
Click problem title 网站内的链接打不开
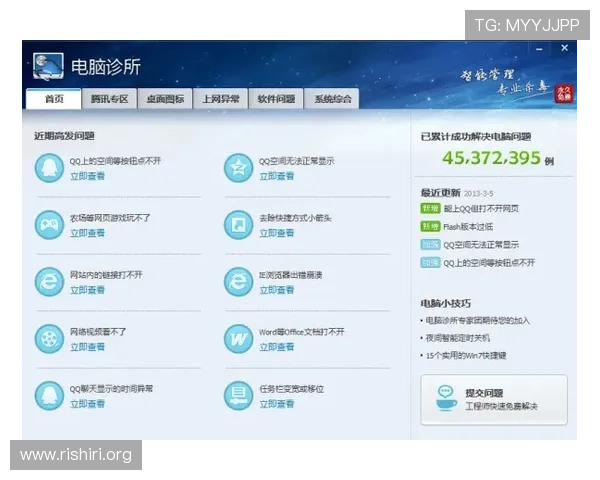106,274
